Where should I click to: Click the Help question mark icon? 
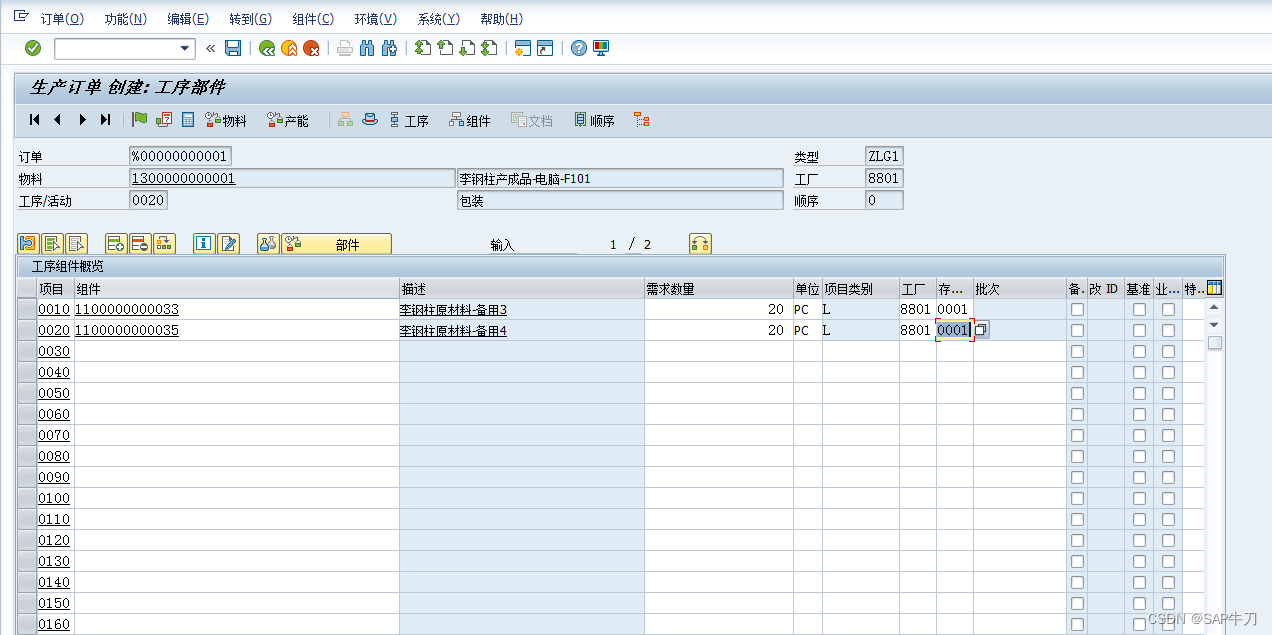pyautogui.click(x=579, y=48)
